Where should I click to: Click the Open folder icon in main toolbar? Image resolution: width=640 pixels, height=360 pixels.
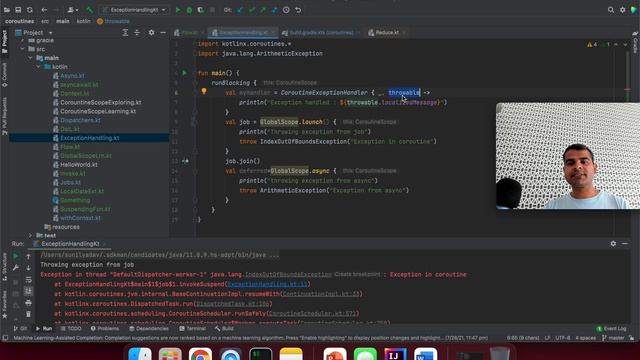click(x=7, y=10)
